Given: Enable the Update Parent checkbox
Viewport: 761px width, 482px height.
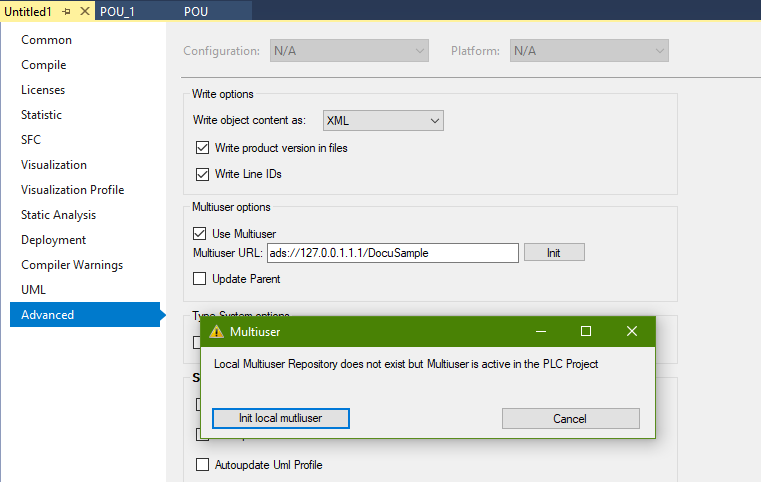Looking at the screenshot, I should (x=199, y=279).
